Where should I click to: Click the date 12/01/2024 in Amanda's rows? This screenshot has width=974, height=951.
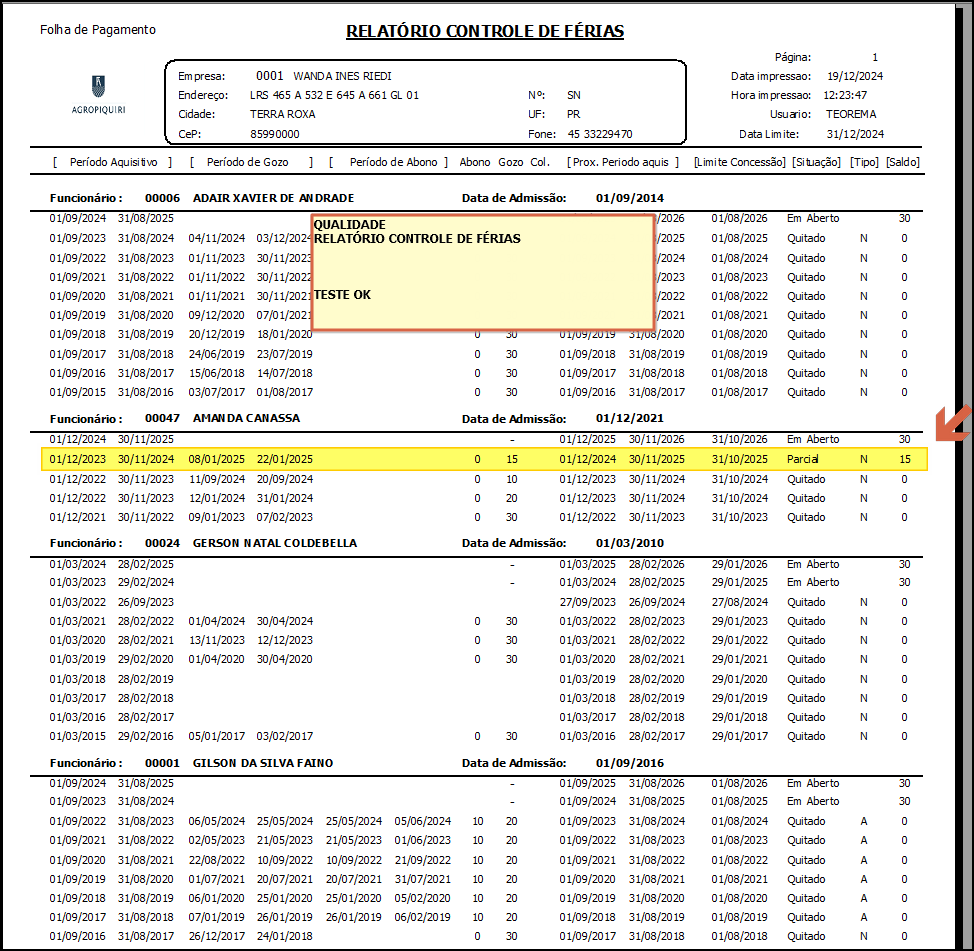click(x=217, y=498)
